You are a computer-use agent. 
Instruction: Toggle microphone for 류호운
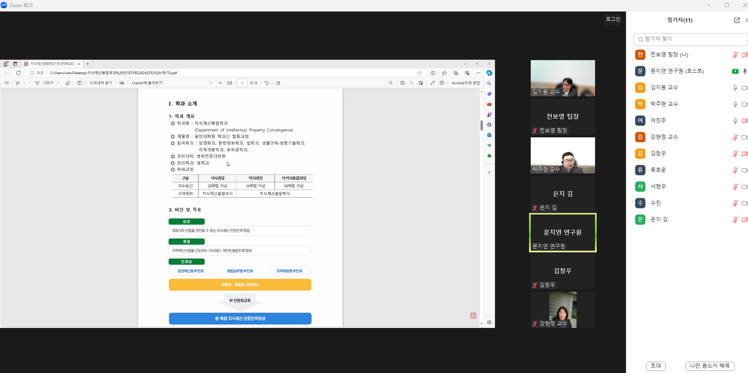(x=735, y=170)
